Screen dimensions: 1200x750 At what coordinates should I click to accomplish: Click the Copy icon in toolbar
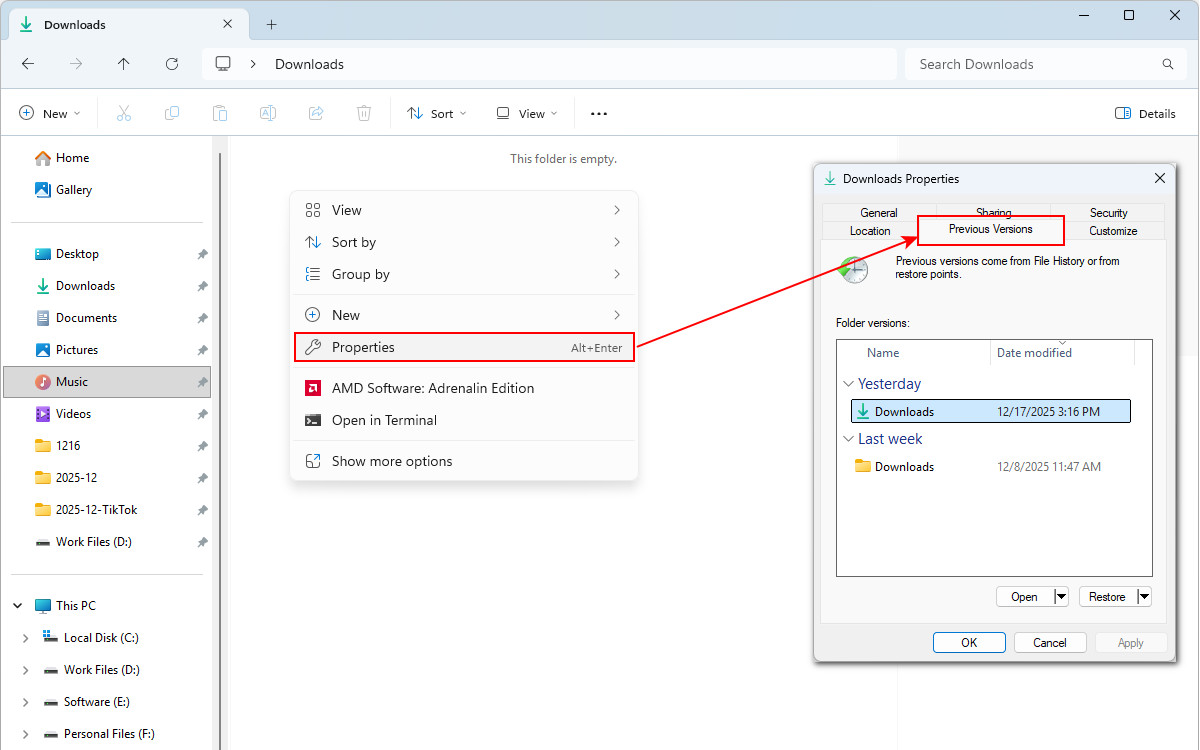click(x=172, y=114)
